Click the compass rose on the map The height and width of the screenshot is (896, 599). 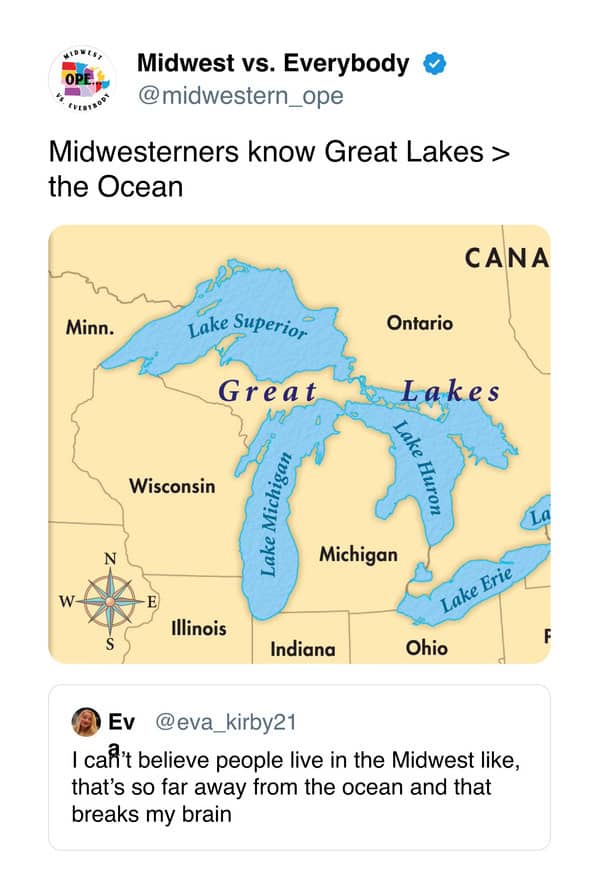(110, 601)
